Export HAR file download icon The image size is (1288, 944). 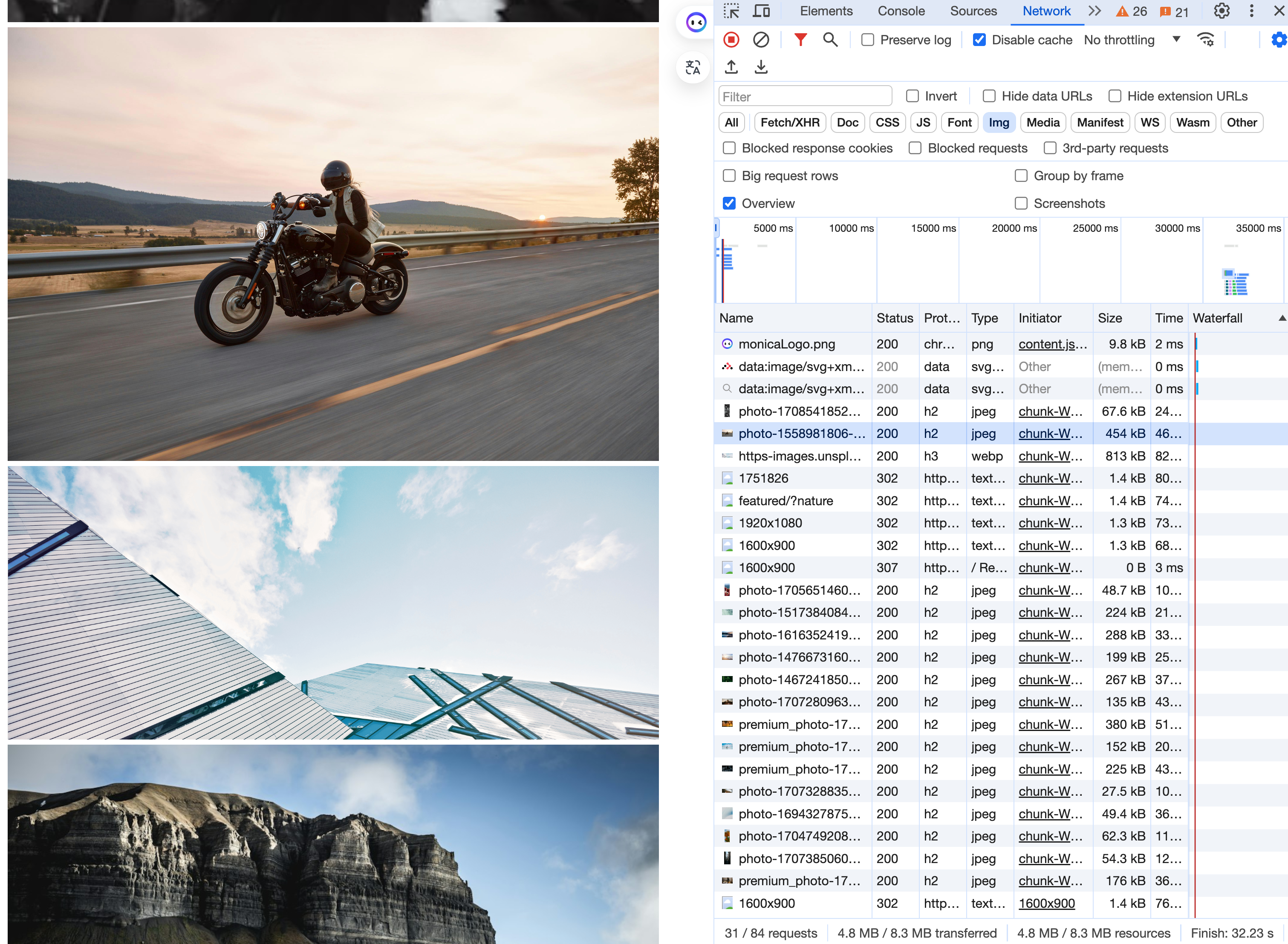coord(761,67)
